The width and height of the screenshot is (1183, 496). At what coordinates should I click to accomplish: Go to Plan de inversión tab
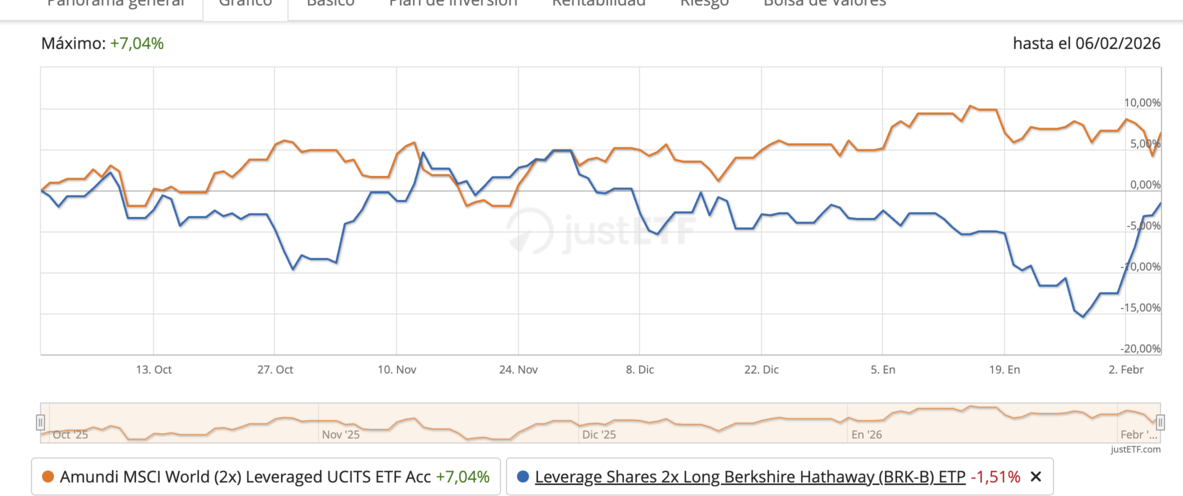pos(453,3)
